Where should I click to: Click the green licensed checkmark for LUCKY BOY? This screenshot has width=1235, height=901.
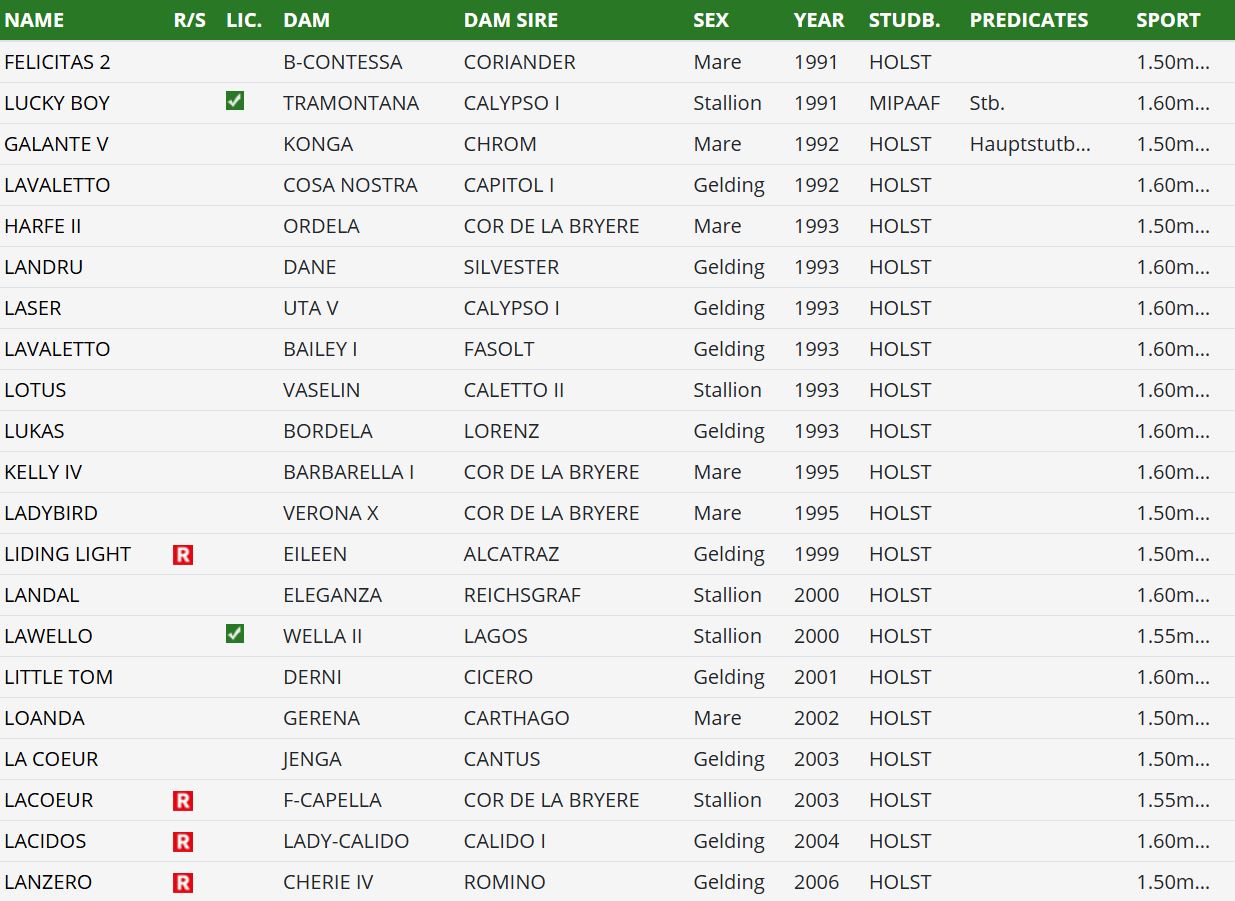point(235,101)
